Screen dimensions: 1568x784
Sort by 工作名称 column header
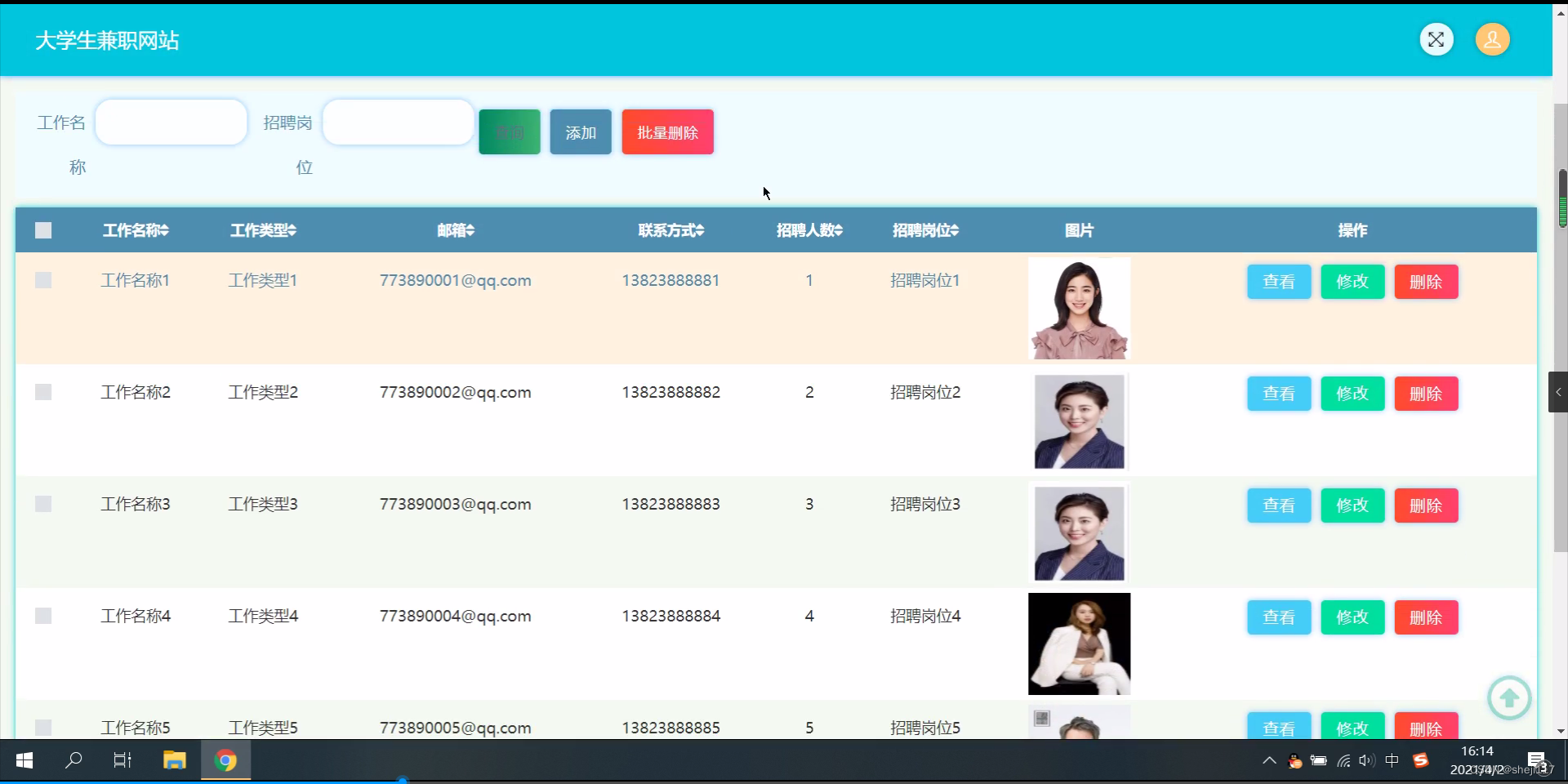pos(136,230)
